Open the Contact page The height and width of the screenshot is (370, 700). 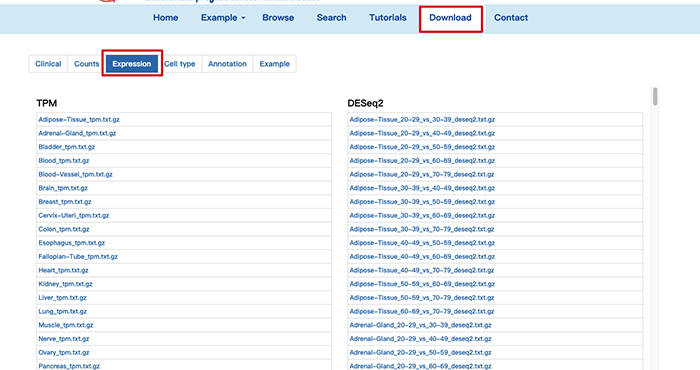pos(511,18)
